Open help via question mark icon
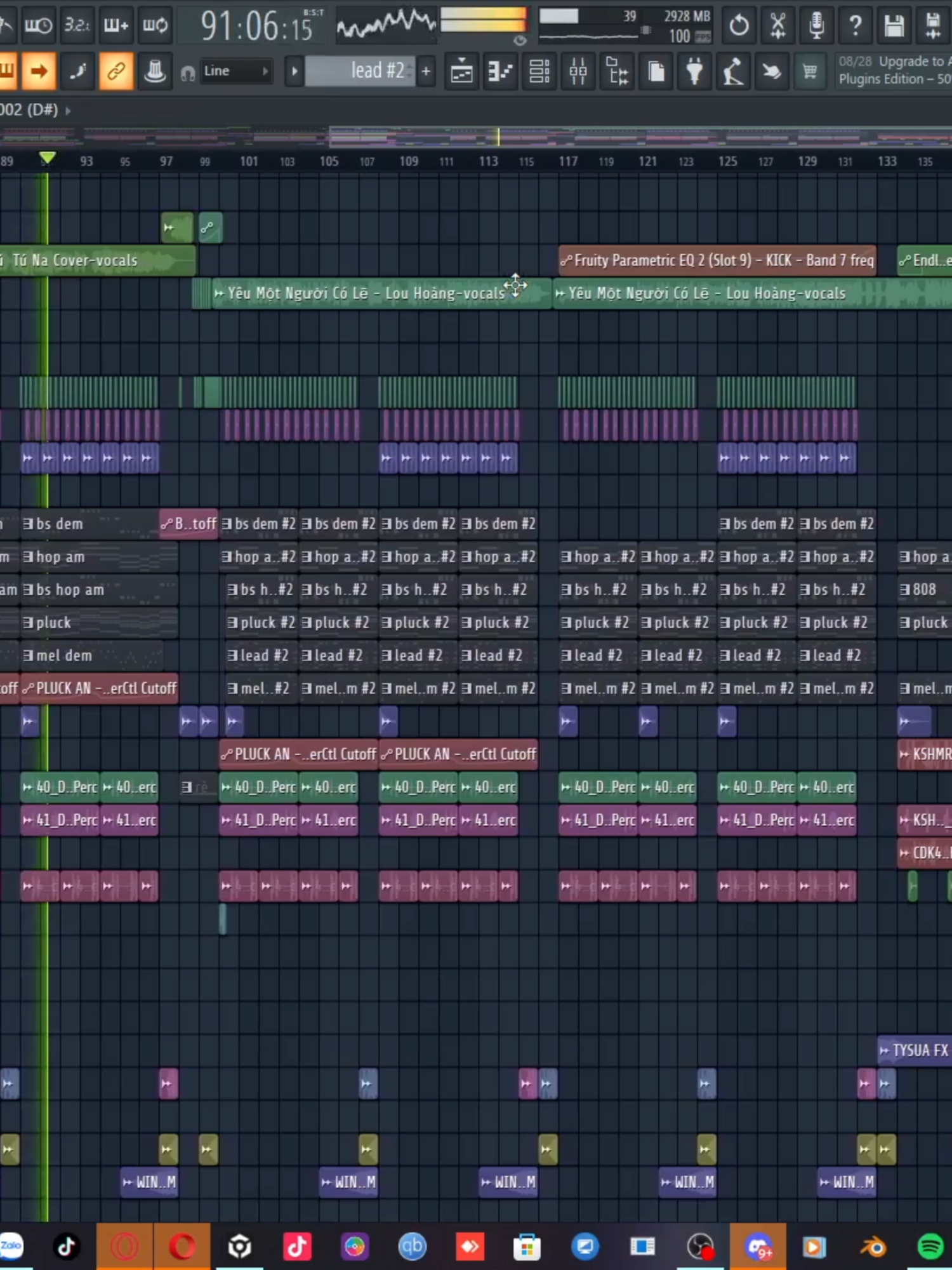The image size is (952, 1270). [855, 25]
